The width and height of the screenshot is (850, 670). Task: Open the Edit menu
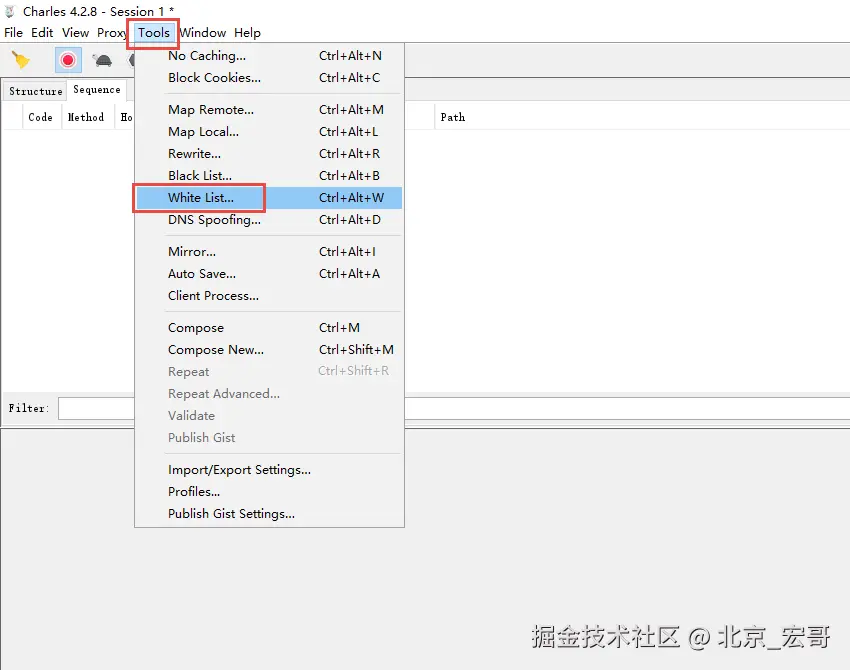click(42, 33)
